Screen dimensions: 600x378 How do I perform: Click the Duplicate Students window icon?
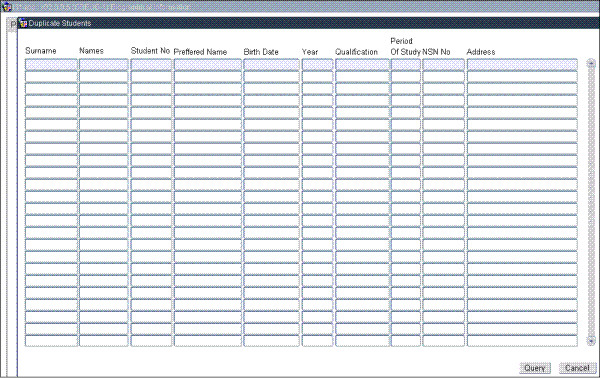pos(23,23)
